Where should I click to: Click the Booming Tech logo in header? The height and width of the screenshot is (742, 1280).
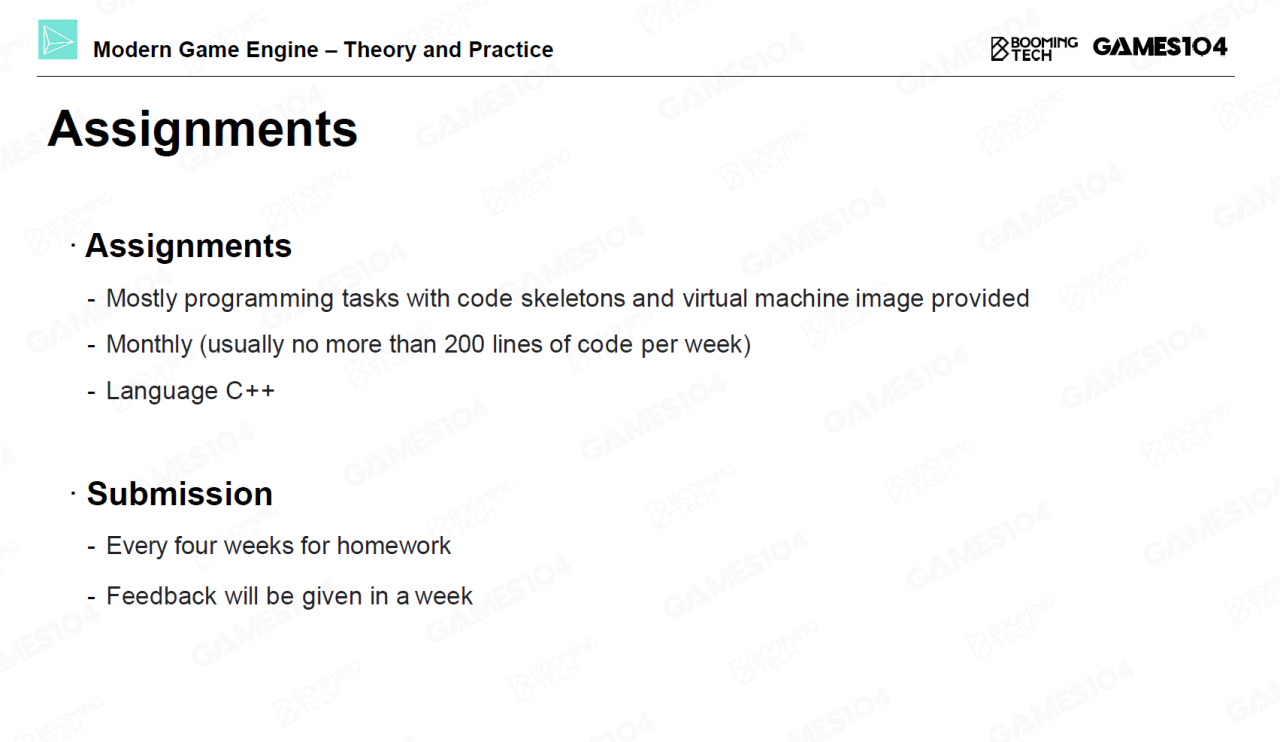[x=1034, y=48]
